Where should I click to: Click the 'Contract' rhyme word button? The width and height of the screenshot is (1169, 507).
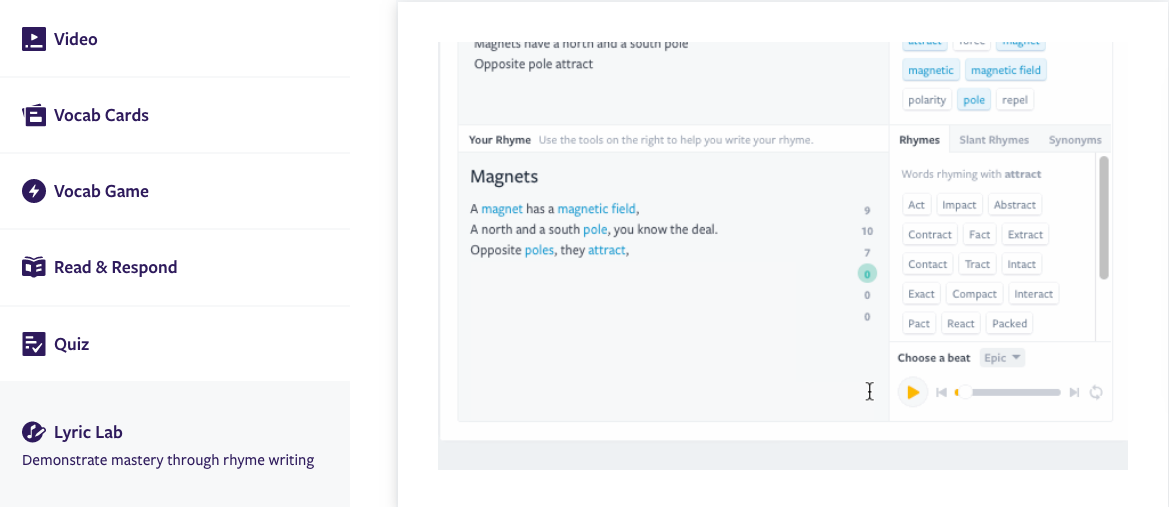[x=930, y=234]
